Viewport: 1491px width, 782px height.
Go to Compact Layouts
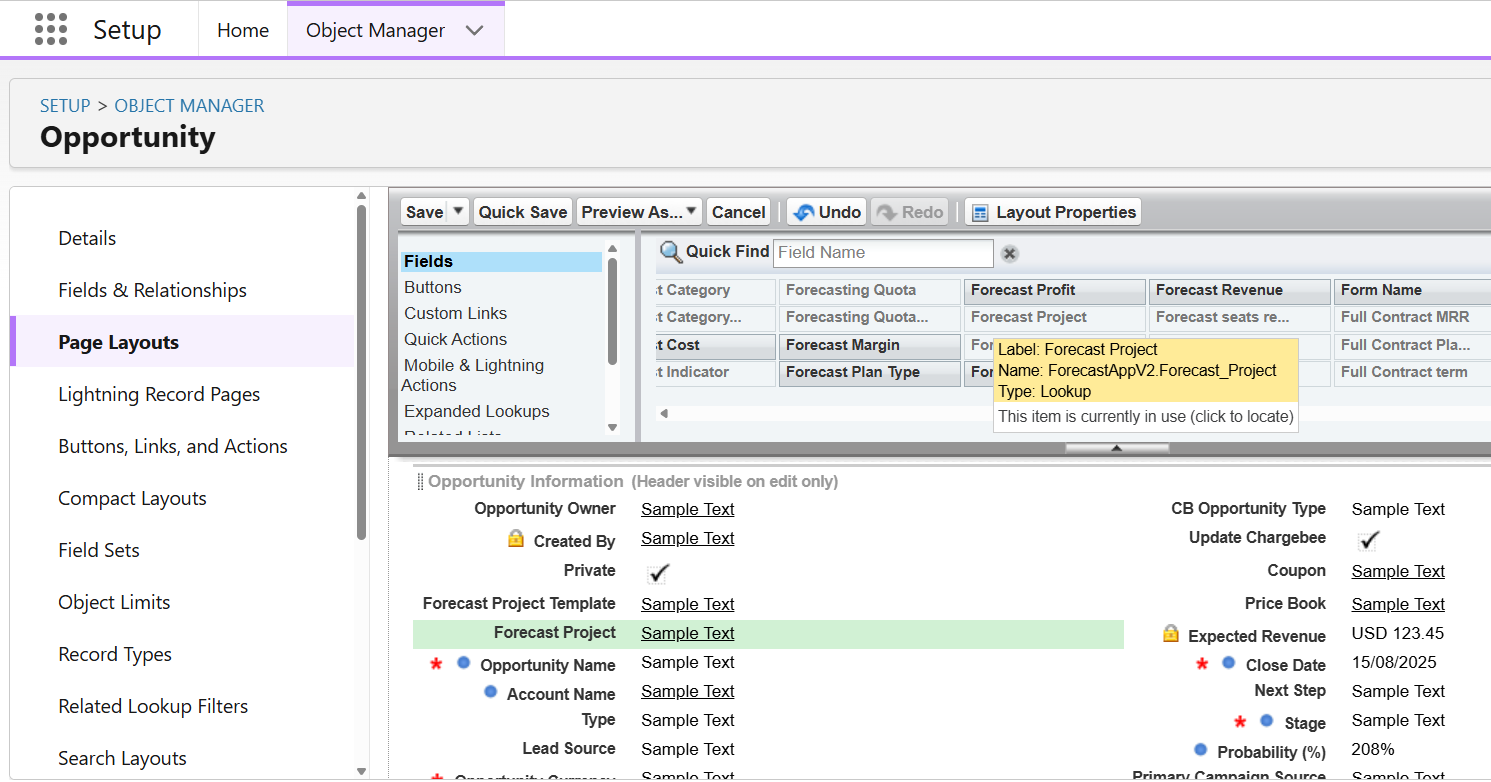click(132, 498)
